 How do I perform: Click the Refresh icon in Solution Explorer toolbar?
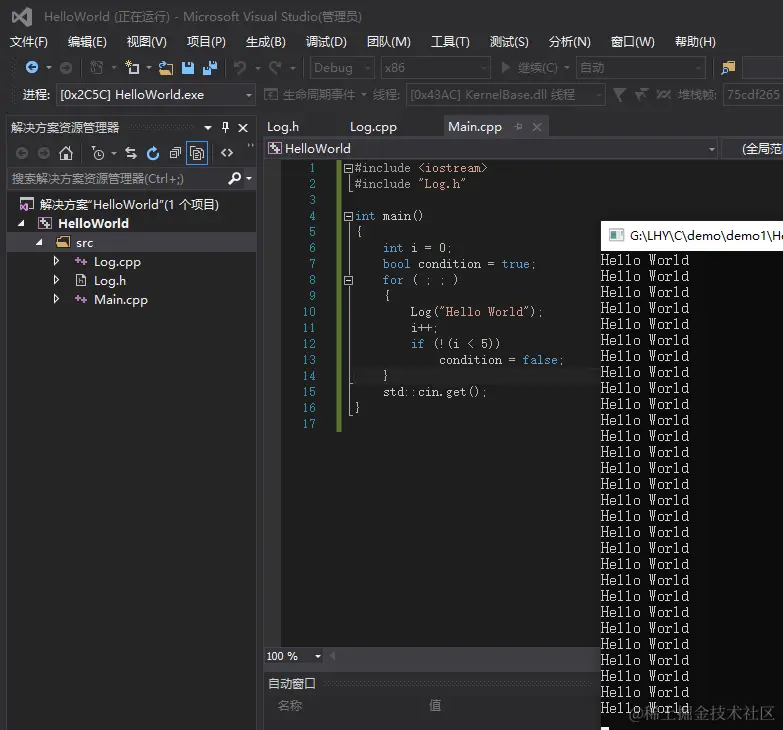coord(153,153)
